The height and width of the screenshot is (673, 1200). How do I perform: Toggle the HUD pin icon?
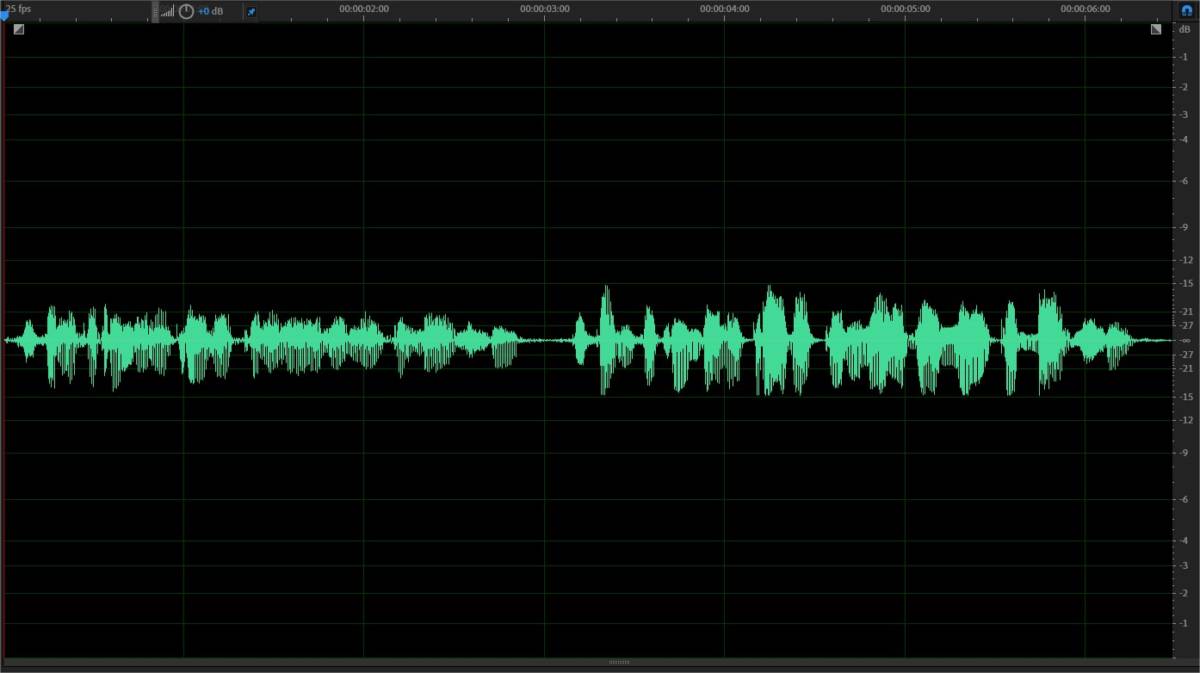point(251,11)
